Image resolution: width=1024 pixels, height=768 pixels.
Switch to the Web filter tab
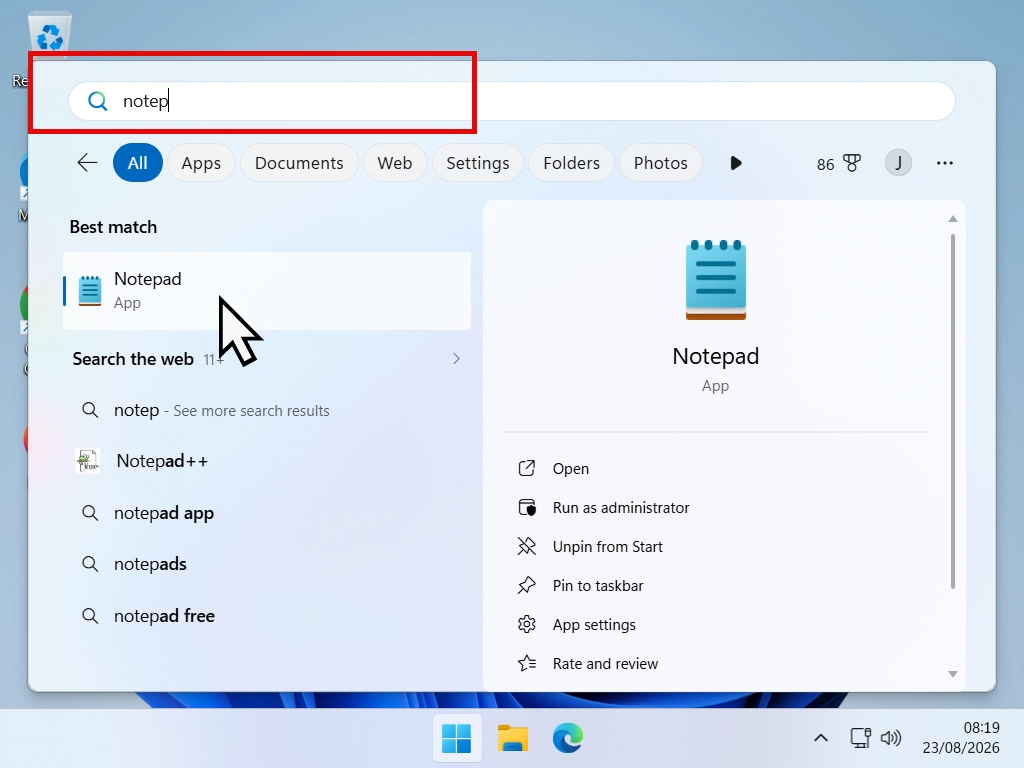[x=394, y=163]
